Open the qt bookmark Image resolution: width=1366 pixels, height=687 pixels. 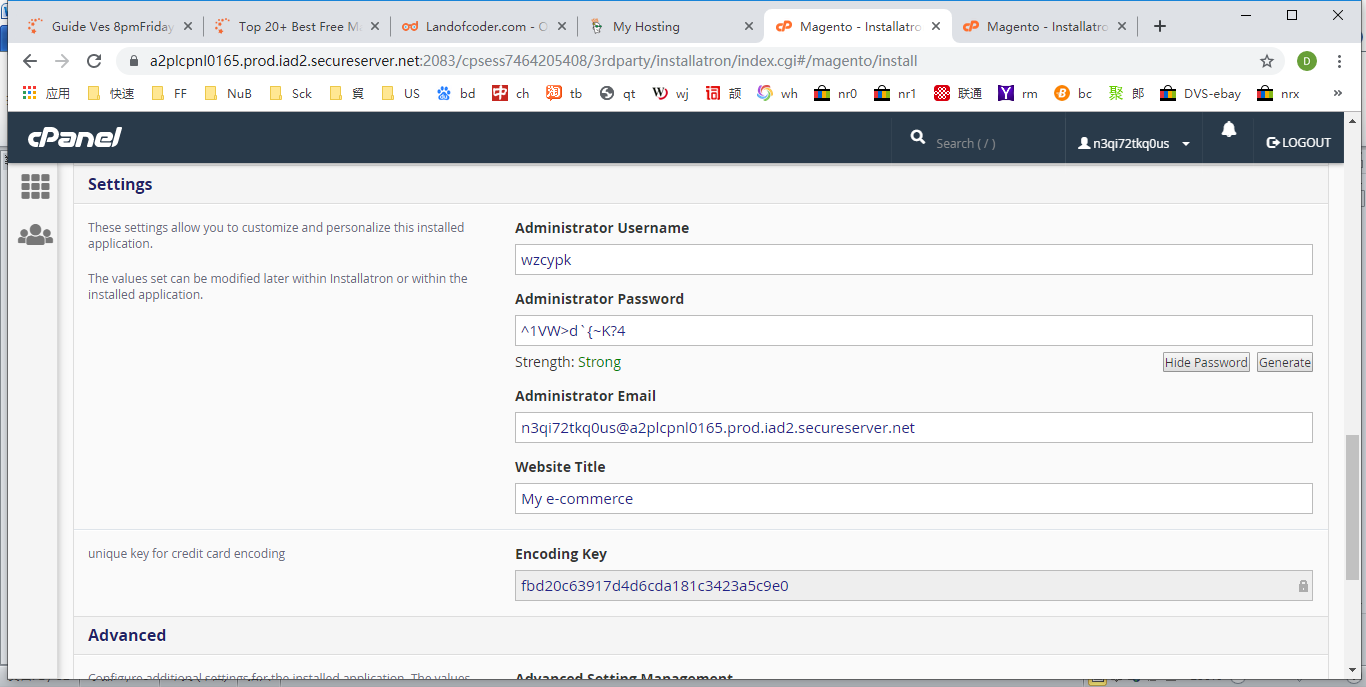618,93
